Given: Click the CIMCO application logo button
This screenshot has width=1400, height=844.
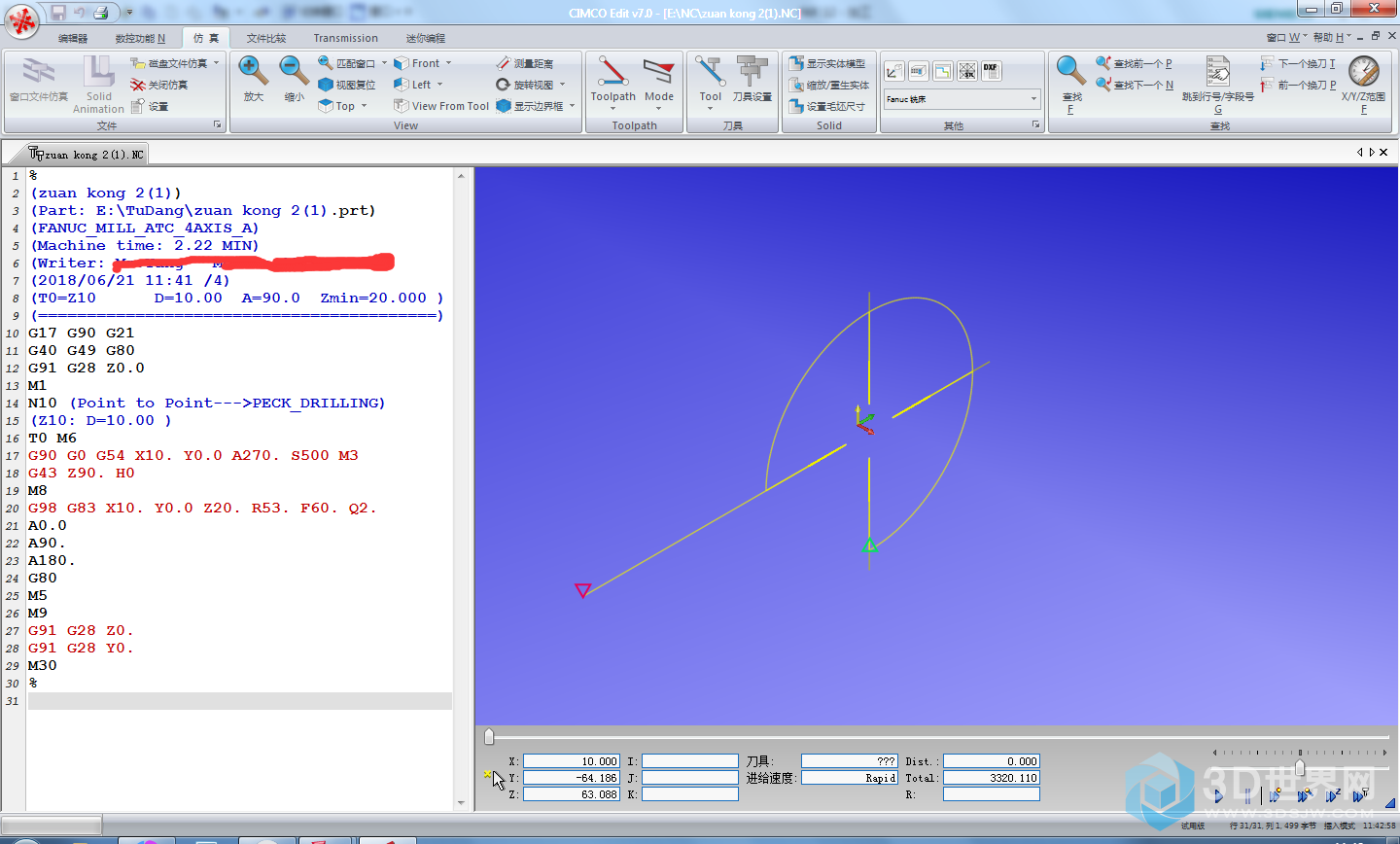Looking at the screenshot, I should (21, 19).
